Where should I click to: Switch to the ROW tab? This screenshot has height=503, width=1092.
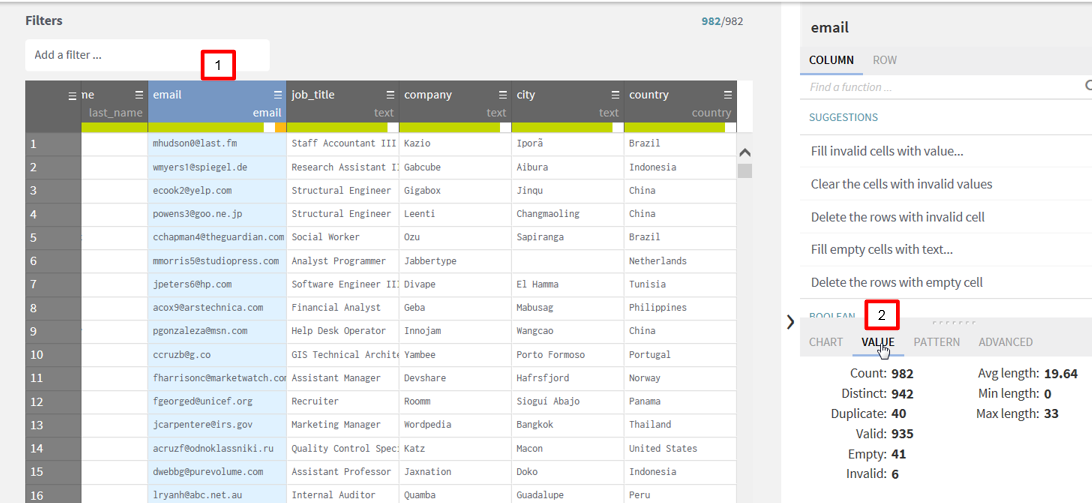(x=884, y=60)
